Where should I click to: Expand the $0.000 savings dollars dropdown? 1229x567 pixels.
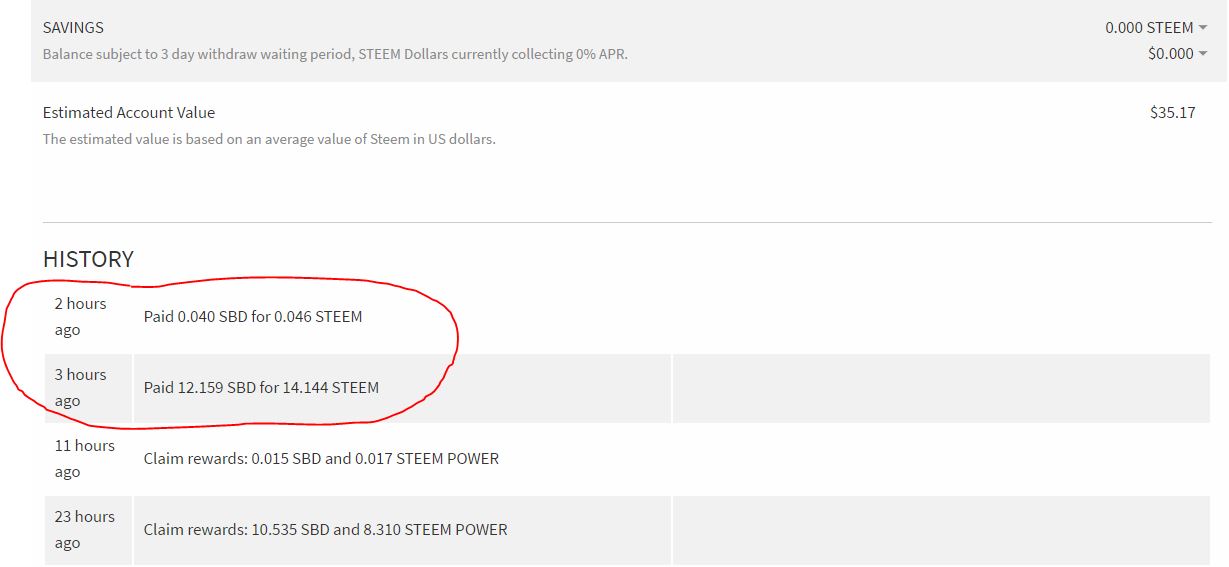pos(1177,54)
